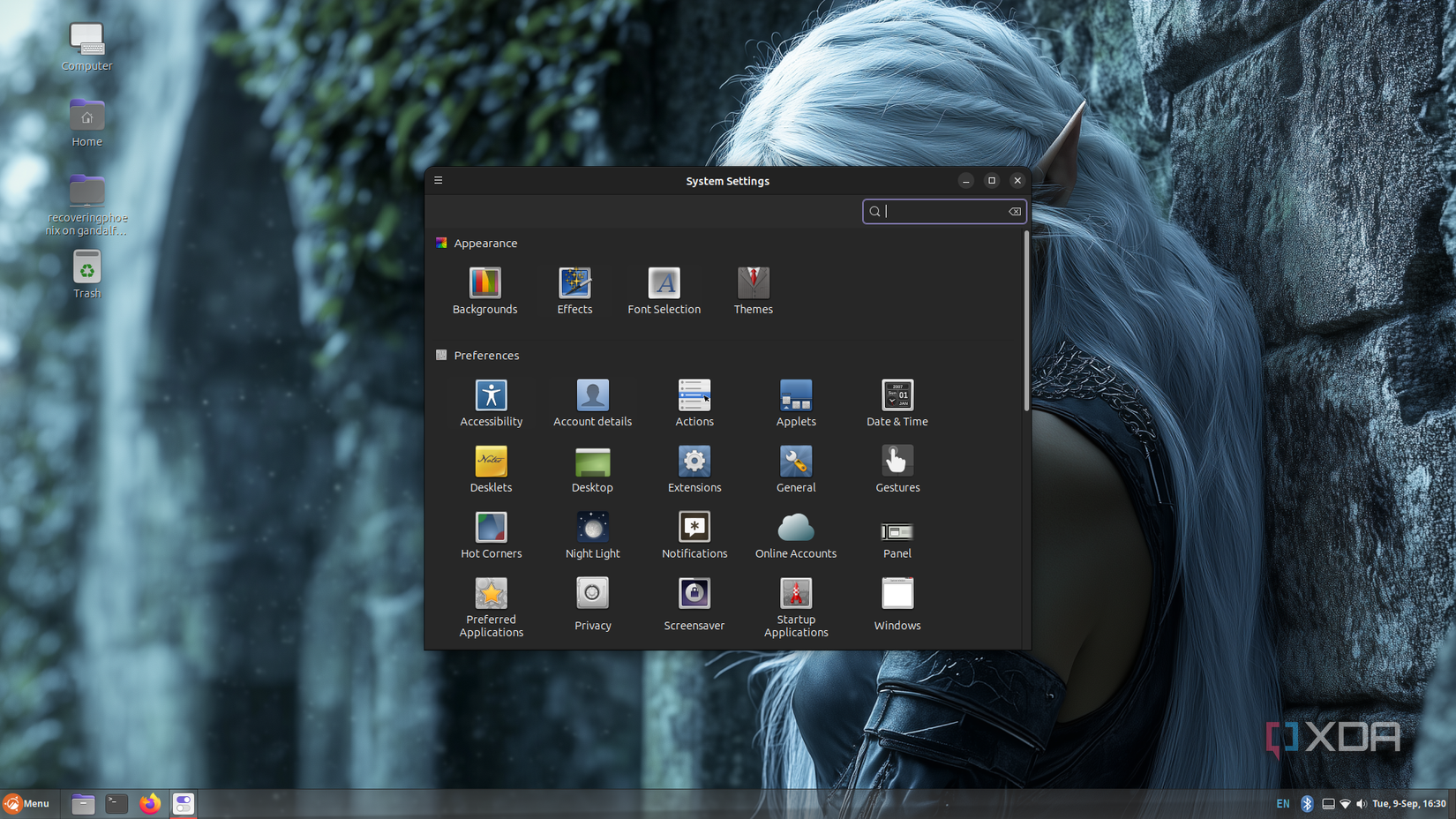Click the display tray icon
The image size is (1456, 819).
[x=1328, y=803]
